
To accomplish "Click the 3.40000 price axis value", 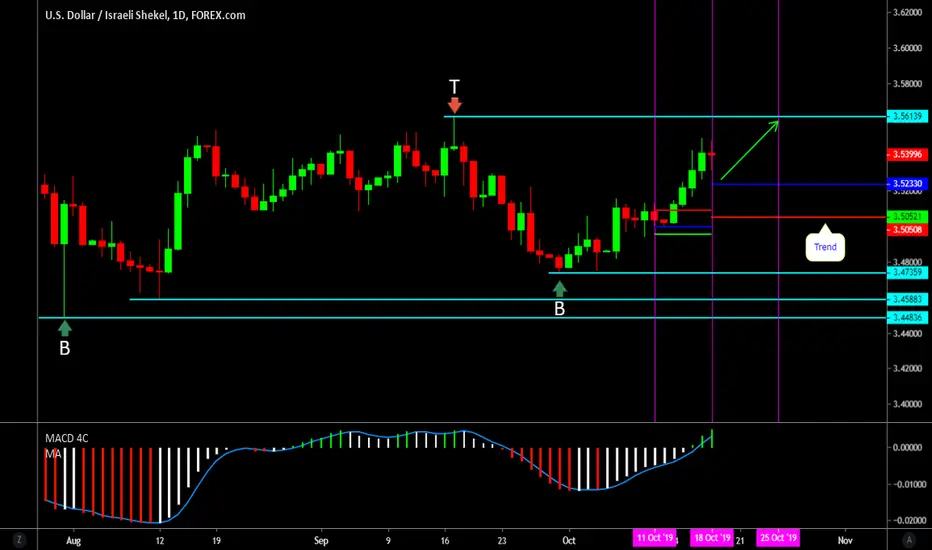I will 907,404.
